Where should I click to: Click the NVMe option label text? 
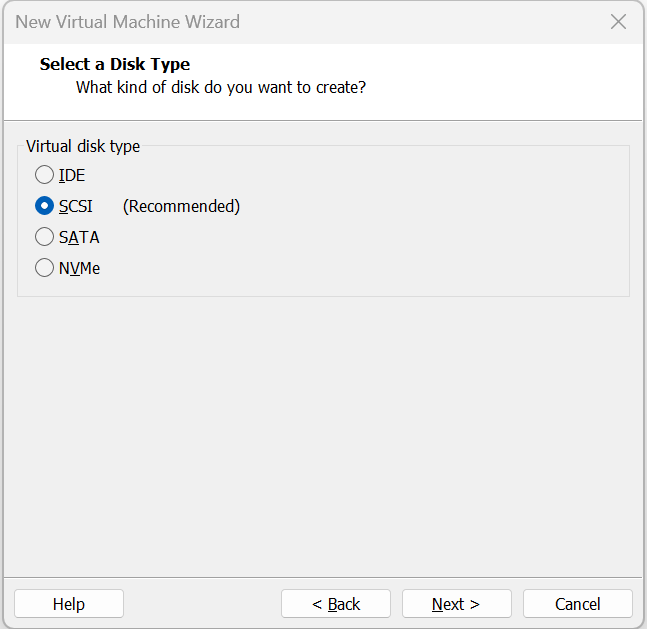[x=80, y=268]
